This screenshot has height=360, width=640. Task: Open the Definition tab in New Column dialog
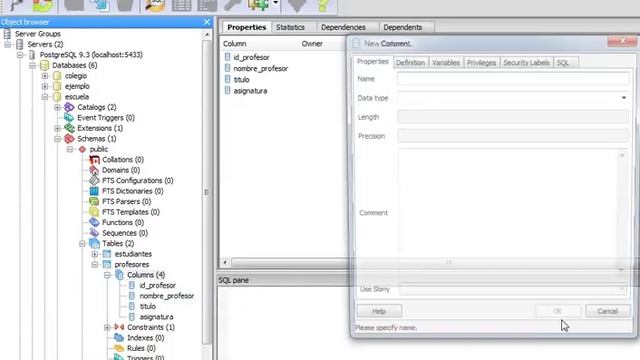(x=411, y=62)
